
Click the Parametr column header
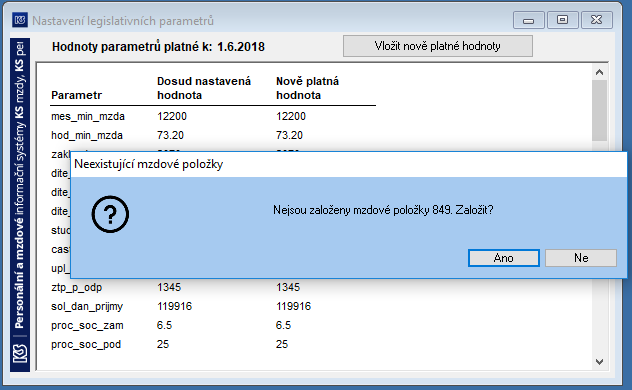pos(77,95)
